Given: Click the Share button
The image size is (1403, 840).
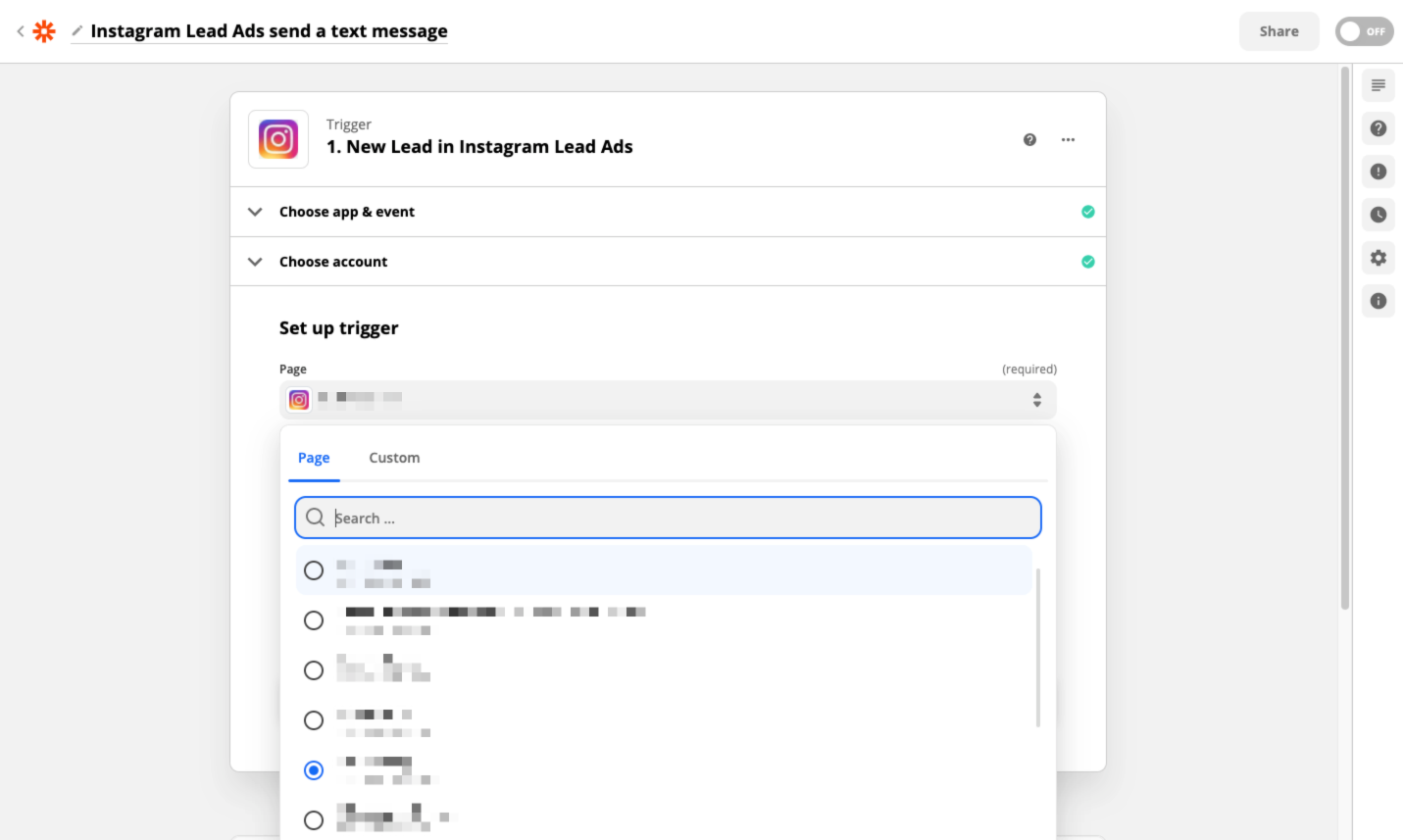Looking at the screenshot, I should pyautogui.click(x=1278, y=31).
